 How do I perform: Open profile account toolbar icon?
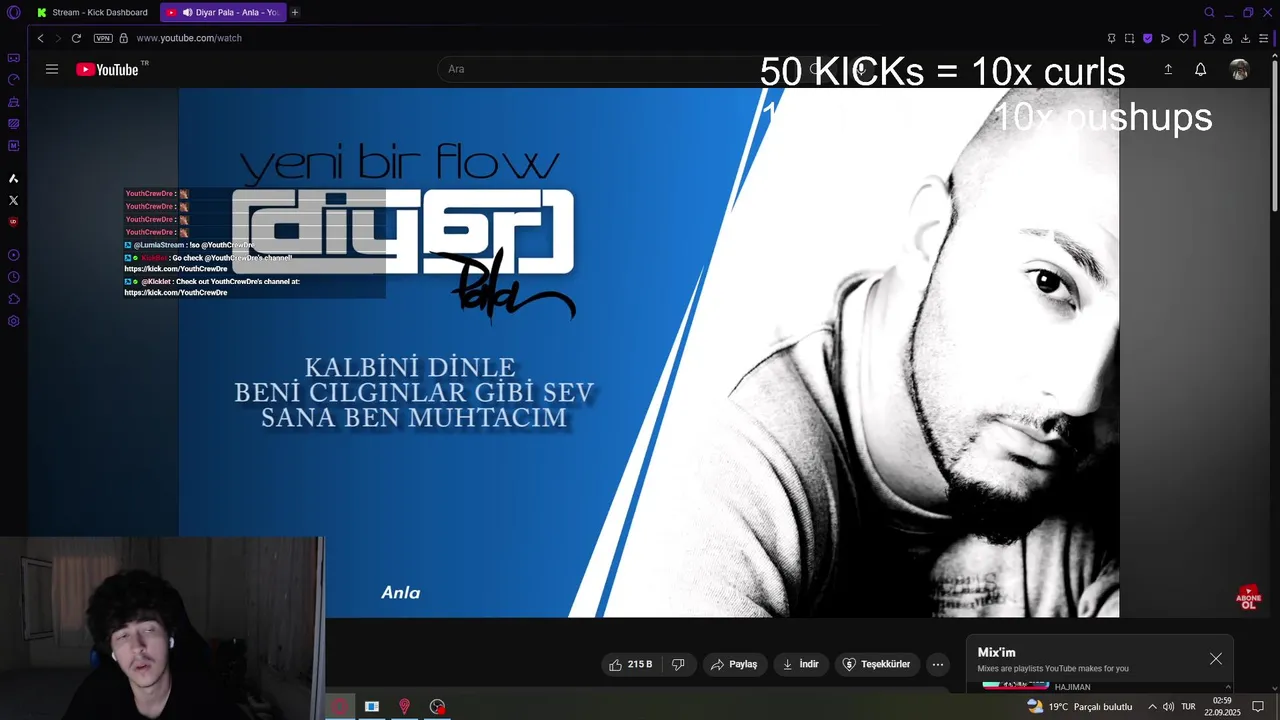click(x=1227, y=38)
